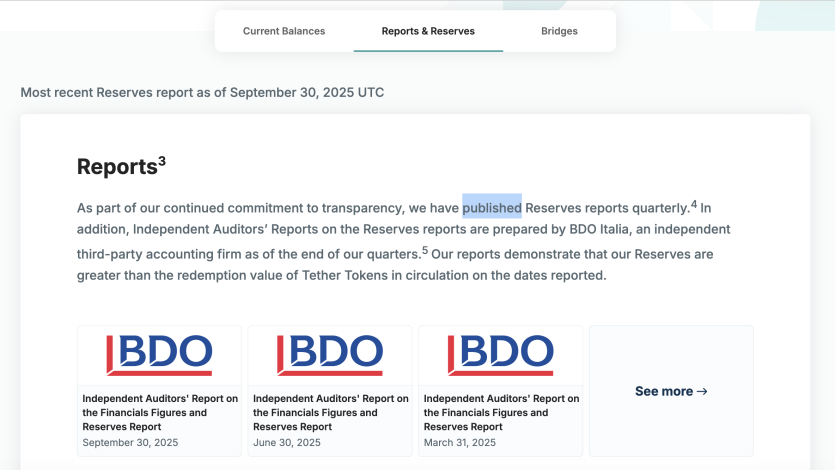Open the March 31, 2025 auditors' report
Screen dimensions: 835x470
(501, 391)
